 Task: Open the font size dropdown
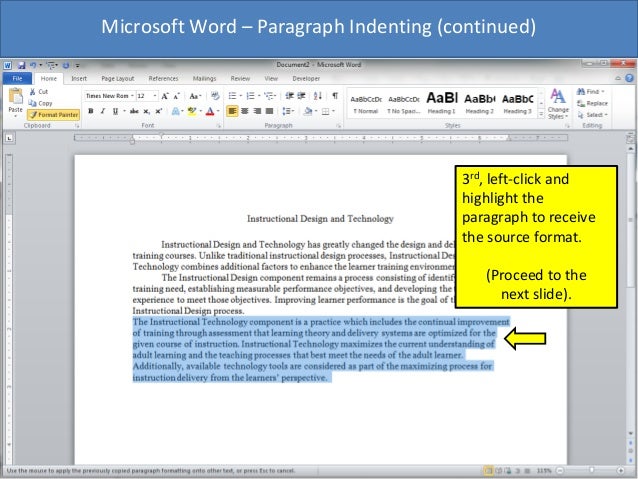155,96
